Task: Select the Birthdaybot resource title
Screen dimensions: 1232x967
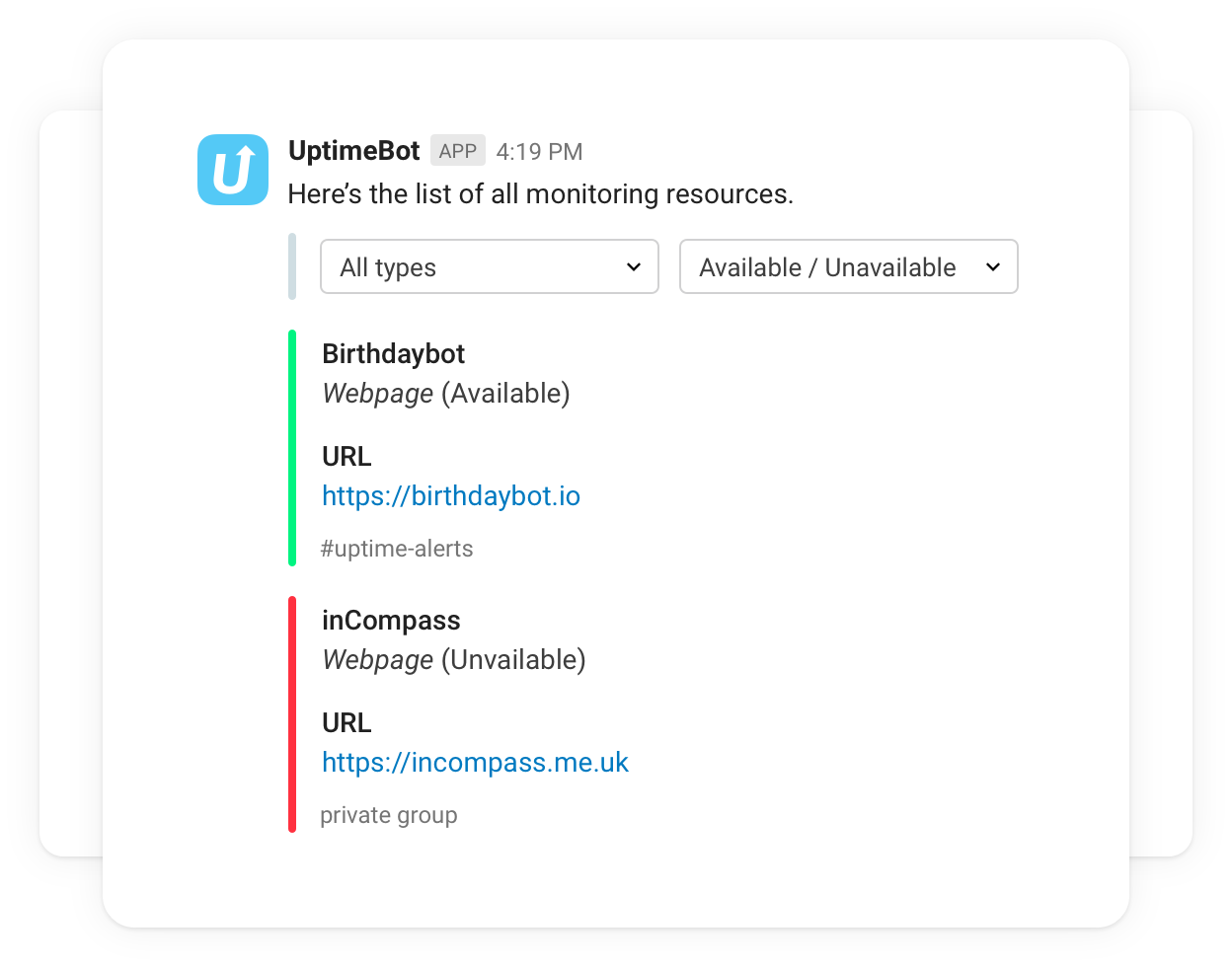Action: pyautogui.click(x=394, y=353)
